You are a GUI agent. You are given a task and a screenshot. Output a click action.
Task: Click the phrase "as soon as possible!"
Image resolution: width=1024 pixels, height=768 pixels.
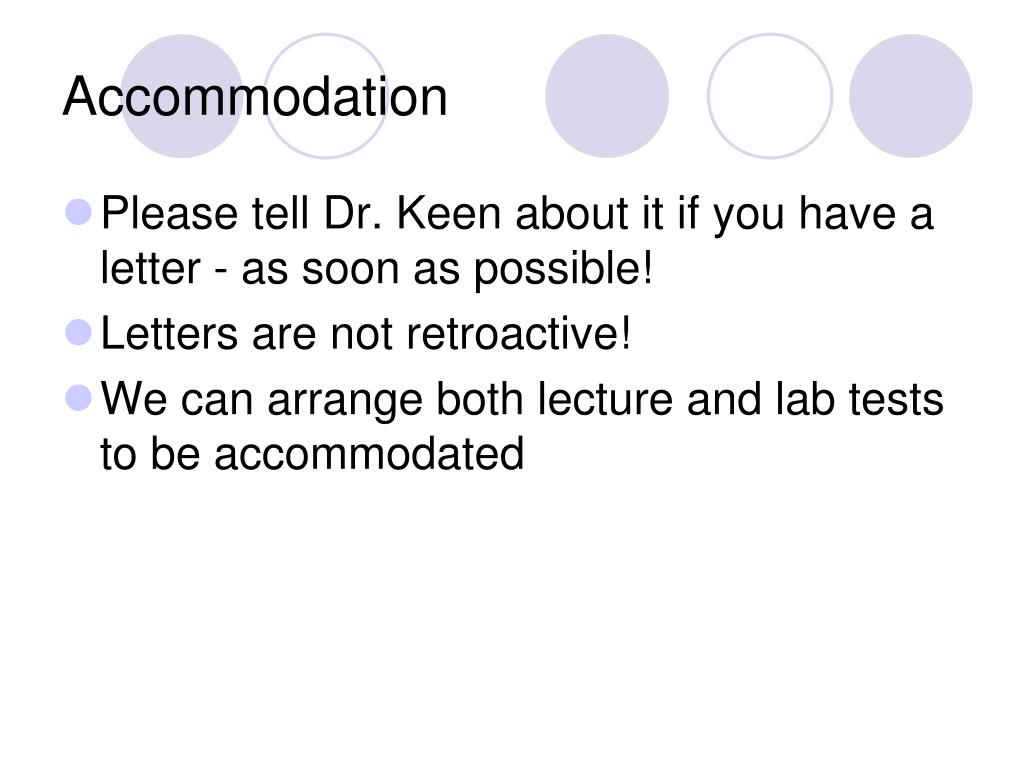(447, 268)
